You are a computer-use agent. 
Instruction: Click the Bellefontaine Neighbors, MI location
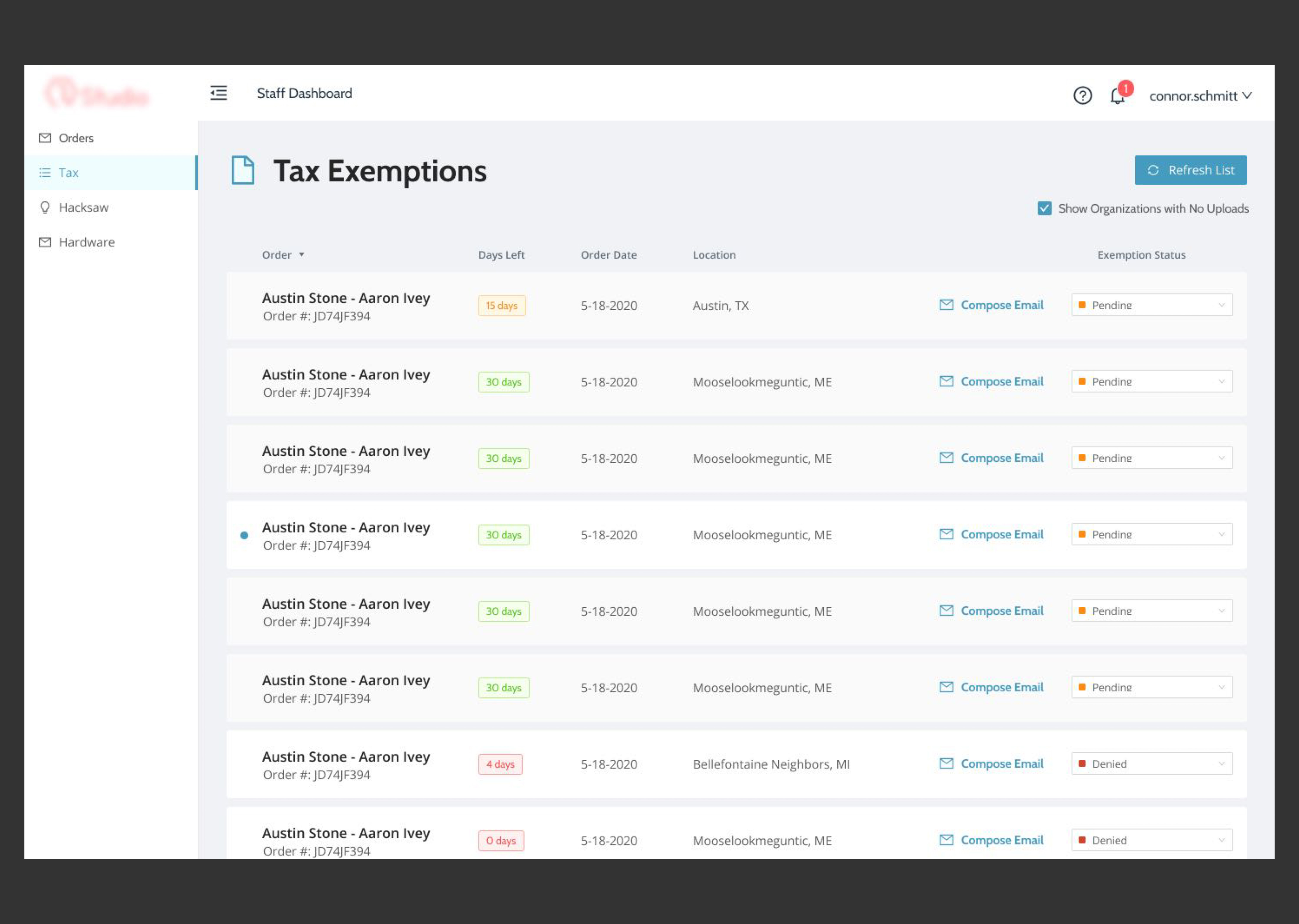(x=771, y=764)
